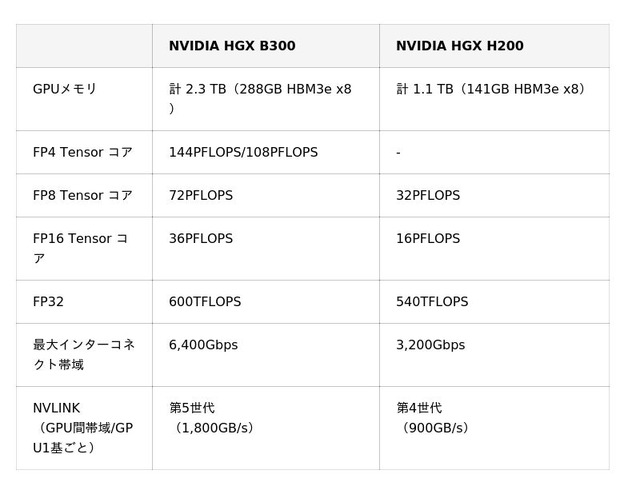Select the FP16 Tensor コア row label
The height and width of the screenshot is (494, 640).
point(80,248)
